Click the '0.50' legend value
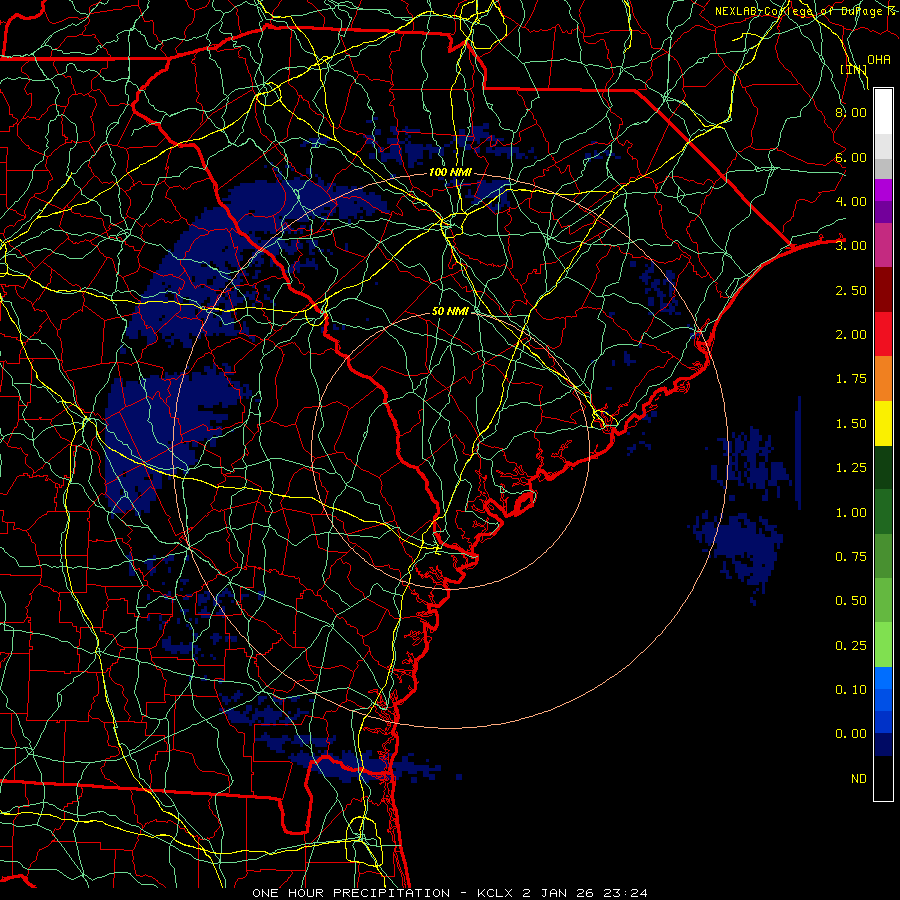This screenshot has height=900, width=900. (851, 601)
